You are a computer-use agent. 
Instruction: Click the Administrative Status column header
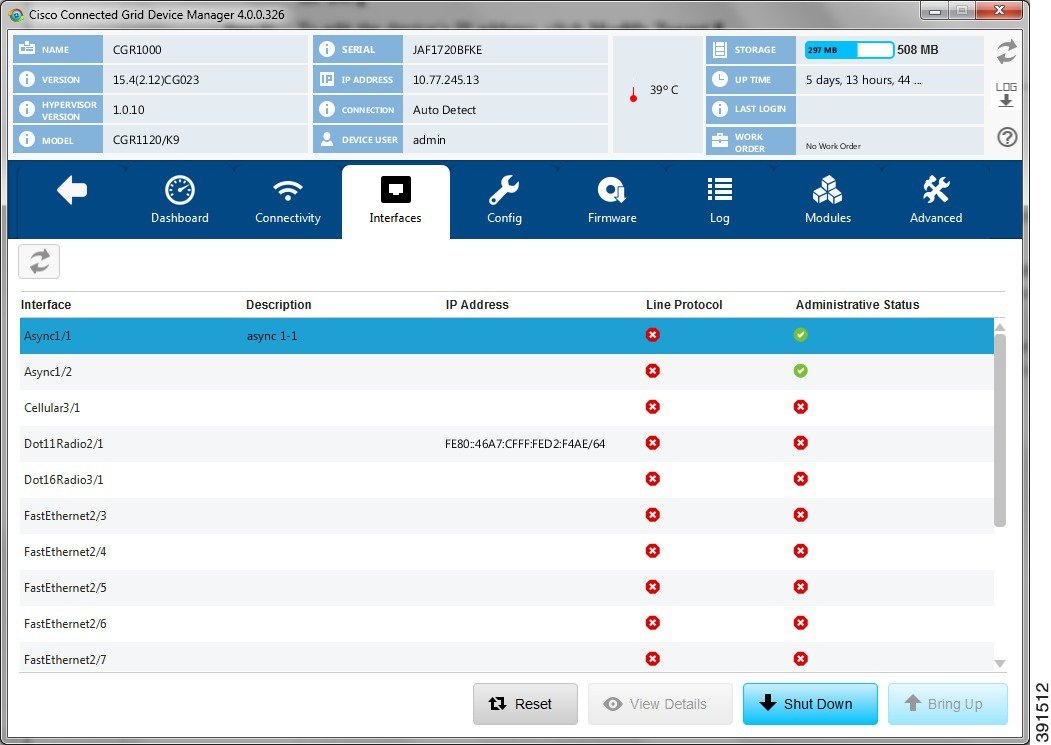(x=857, y=304)
